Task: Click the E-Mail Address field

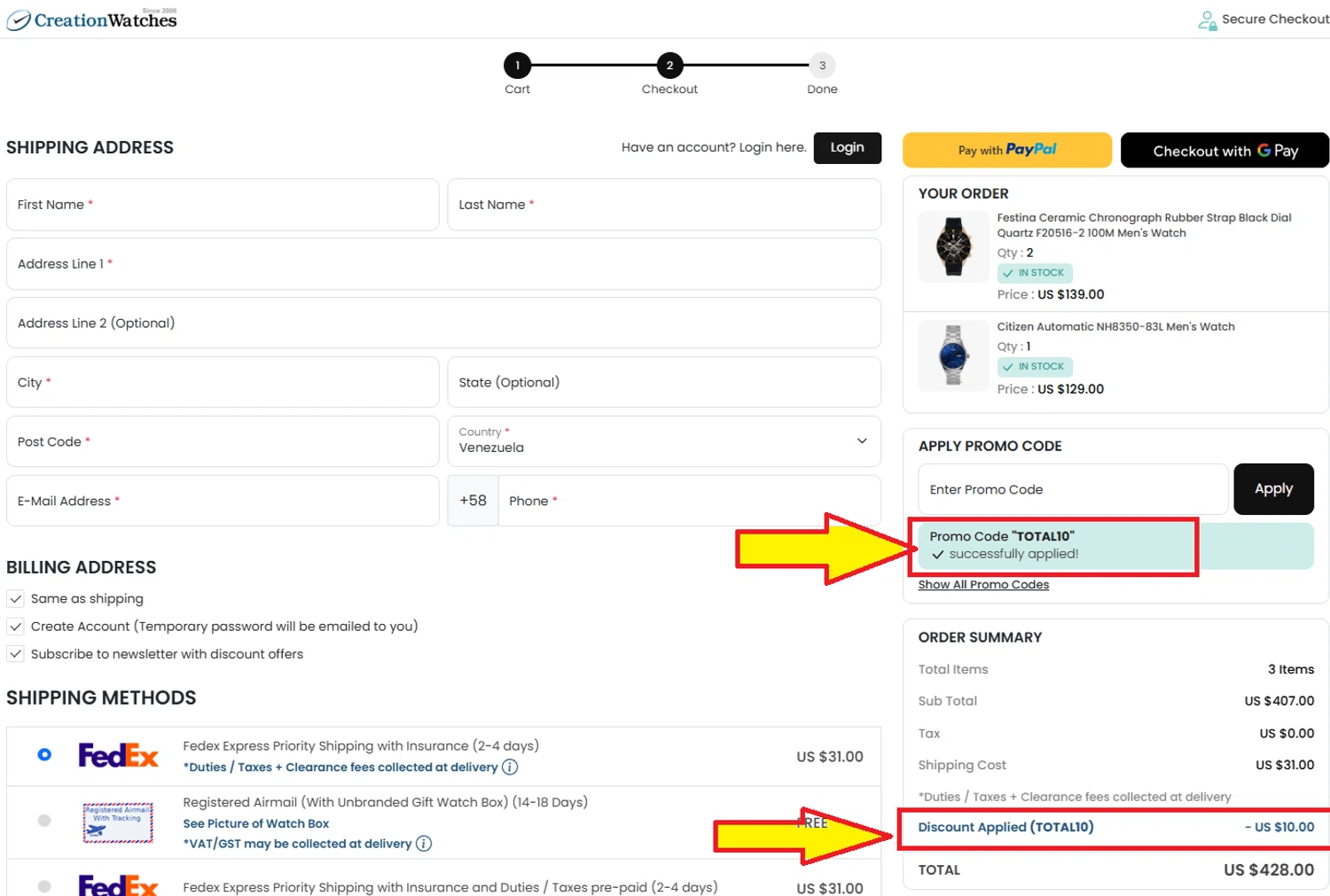Action: click(223, 501)
